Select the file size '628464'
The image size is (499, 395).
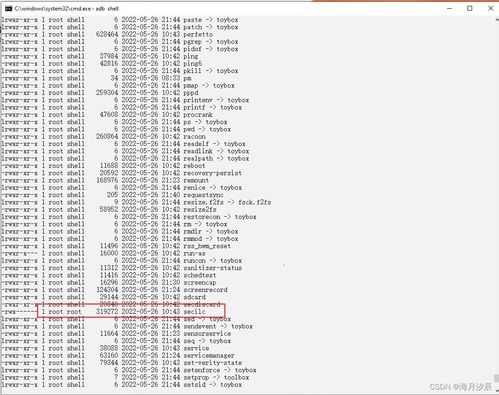tap(107, 34)
